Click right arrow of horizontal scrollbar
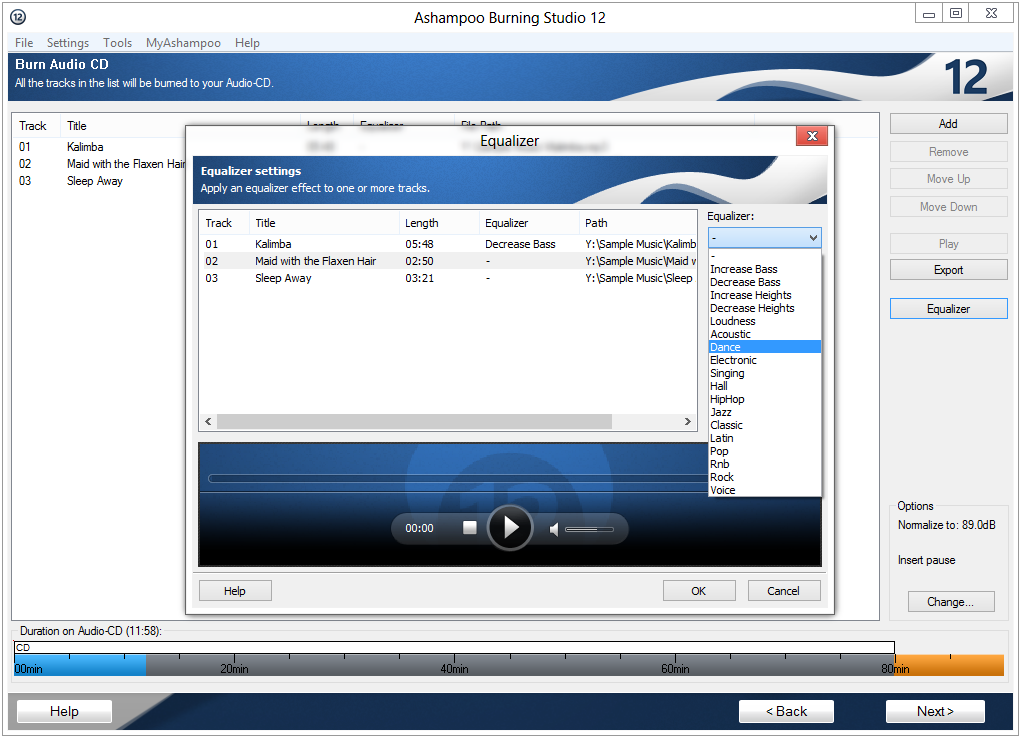 [x=688, y=422]
